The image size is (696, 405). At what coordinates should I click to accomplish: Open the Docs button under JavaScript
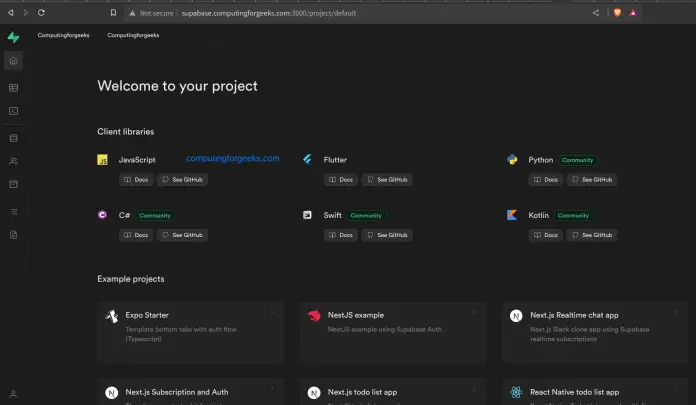(137, 180)
